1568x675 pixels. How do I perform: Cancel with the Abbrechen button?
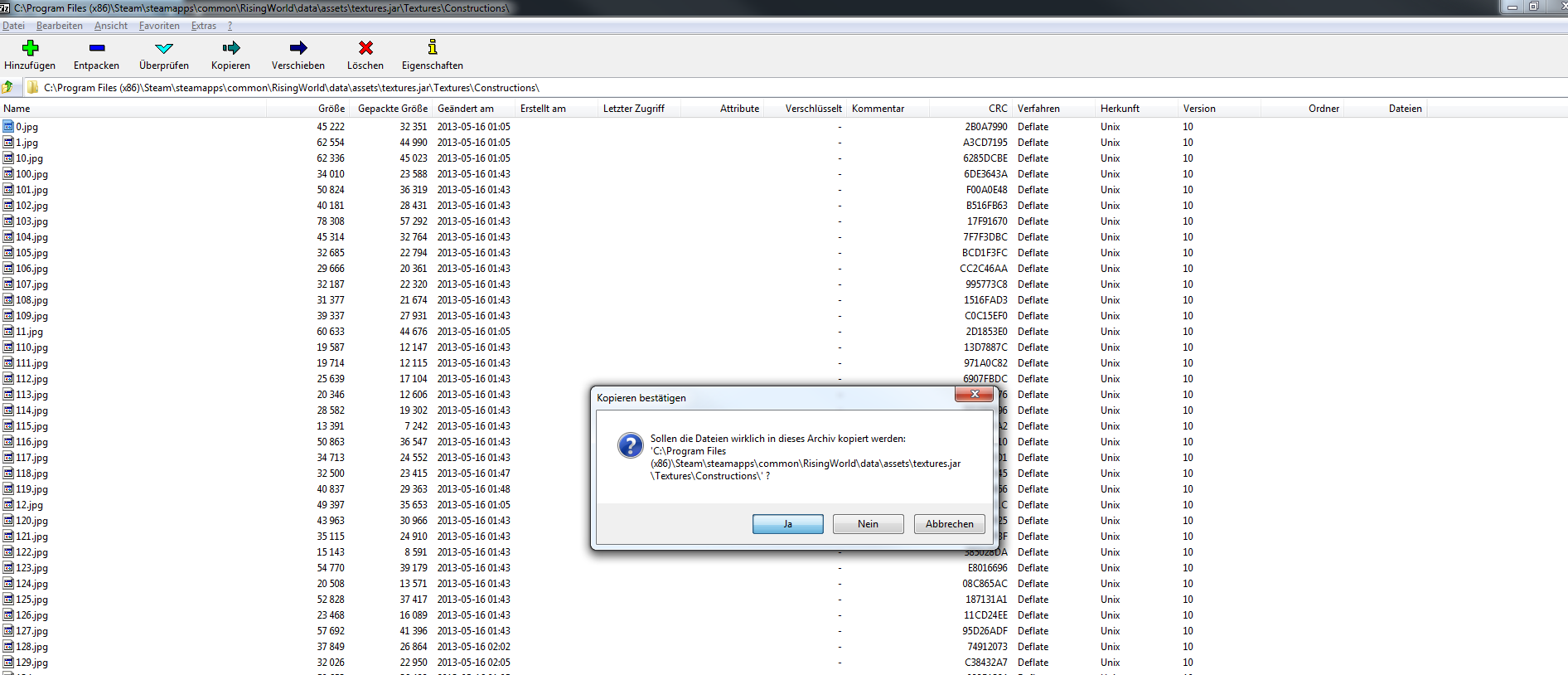pyautogui.click(x=949, y=524)
